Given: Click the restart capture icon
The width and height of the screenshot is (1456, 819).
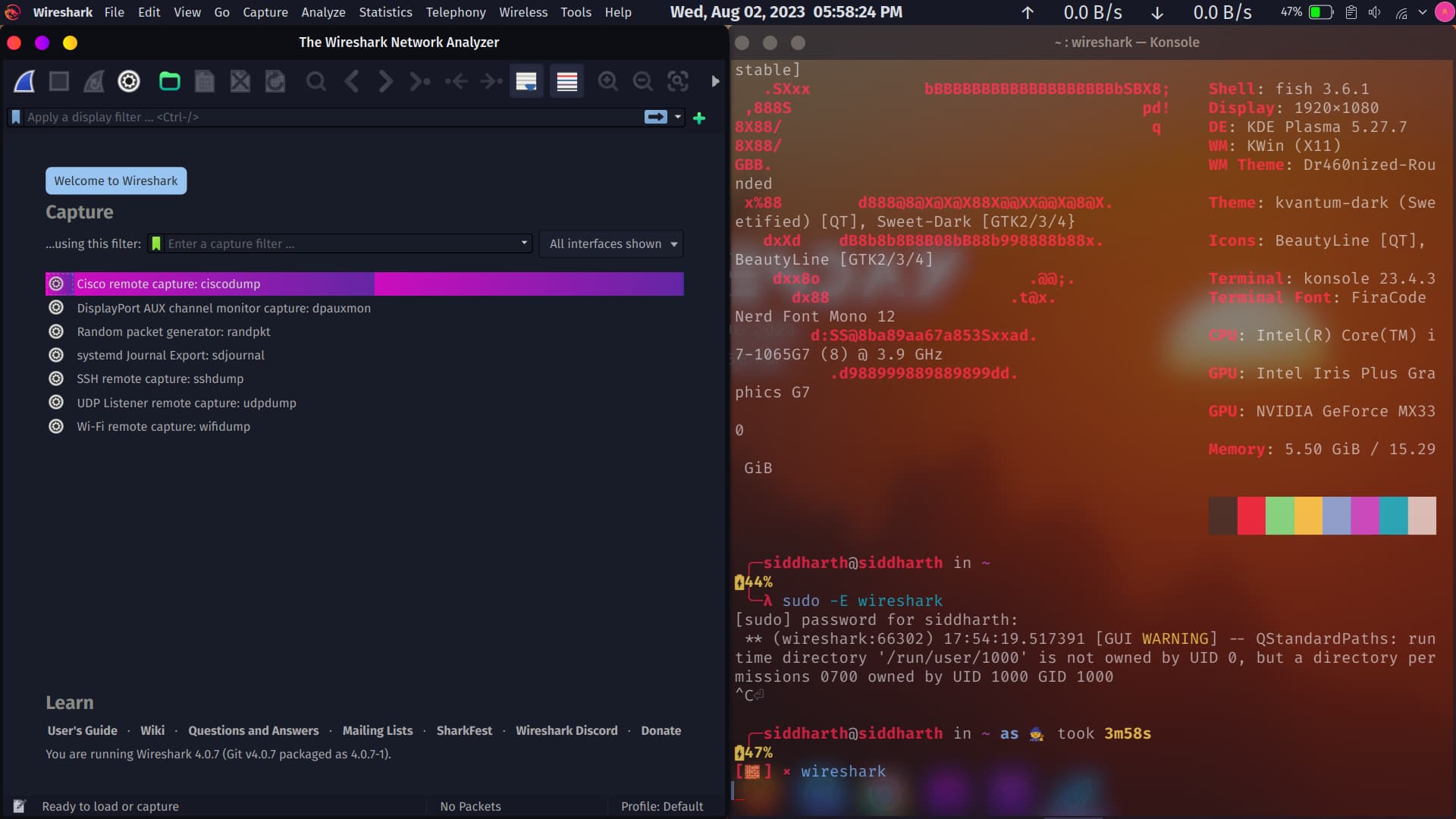Looking at the screenshot, I should click(x=94, y=81).
